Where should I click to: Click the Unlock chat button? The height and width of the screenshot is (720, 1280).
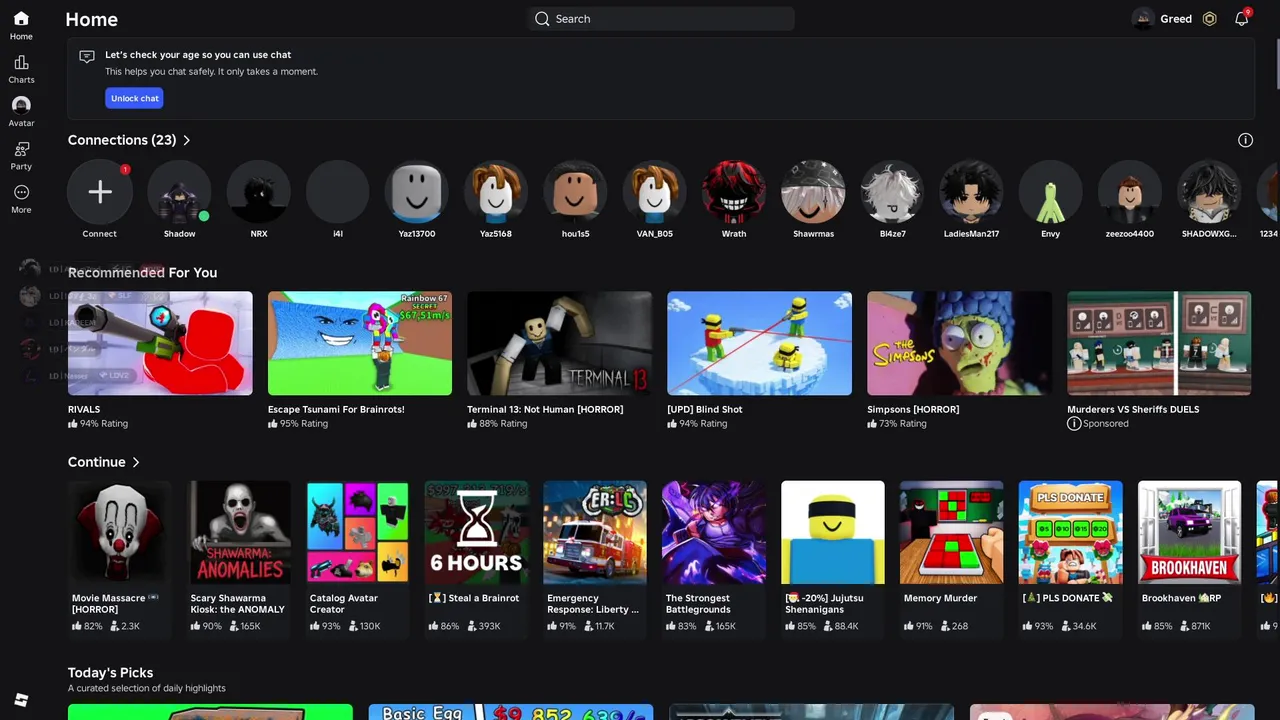click(x=134, y=98)
